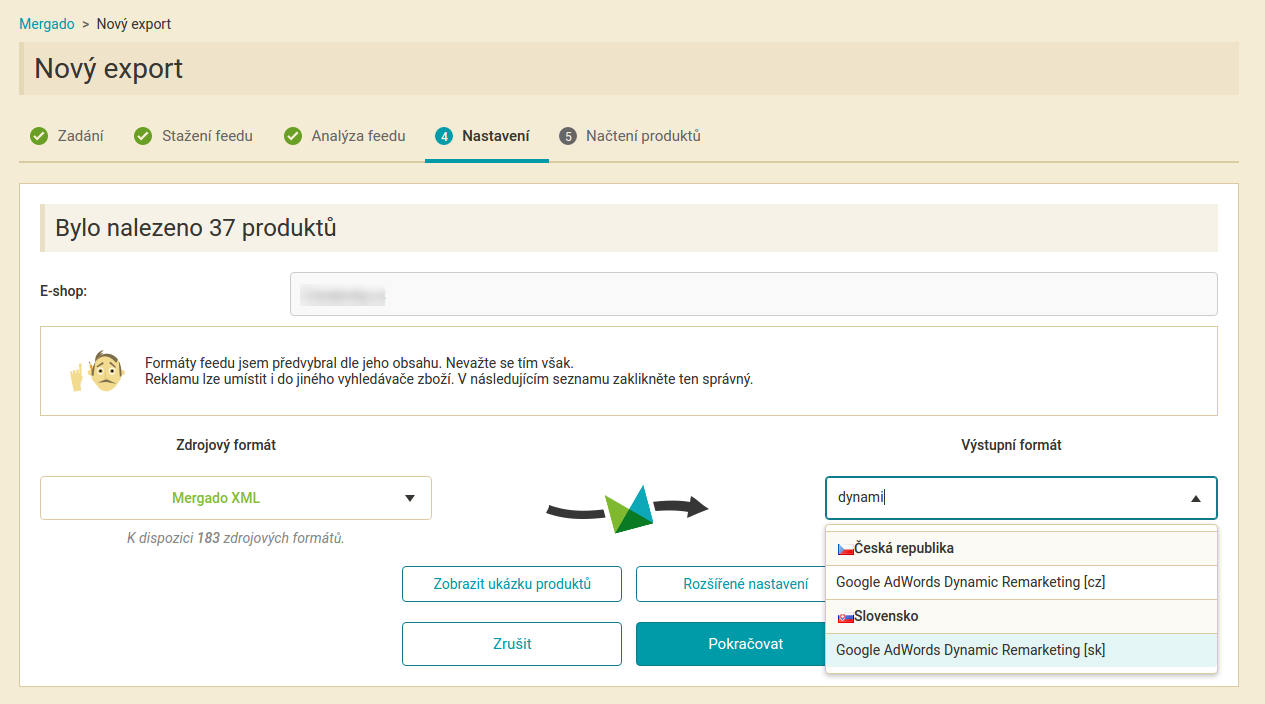Select the Nastavení step tab

(486, 136)
